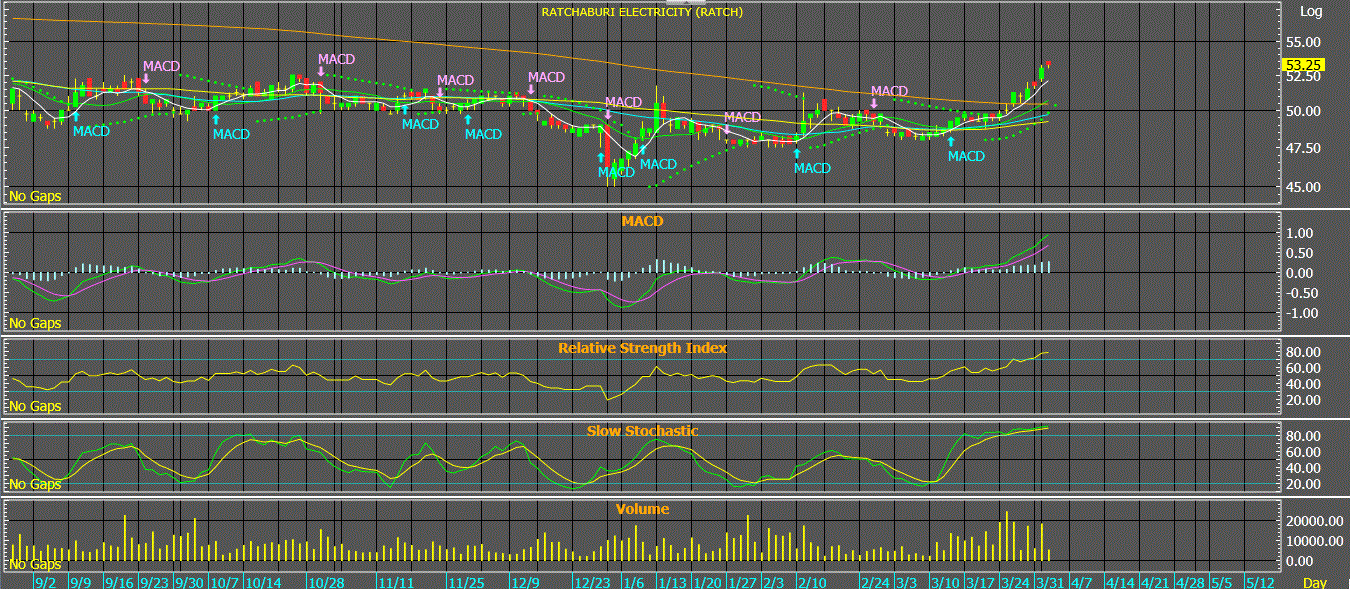Click the 5/12 date label
The width and height of the screenshot is (1350, 589).
1260,582
